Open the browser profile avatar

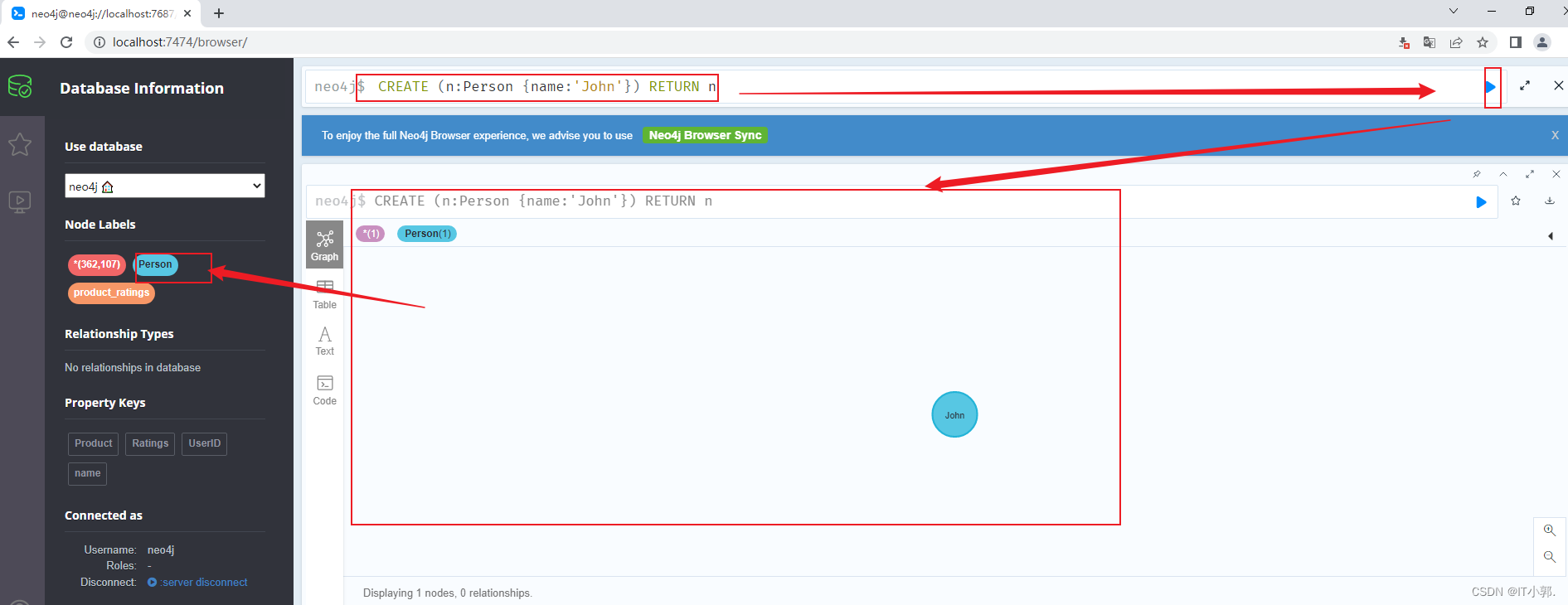1542,42
